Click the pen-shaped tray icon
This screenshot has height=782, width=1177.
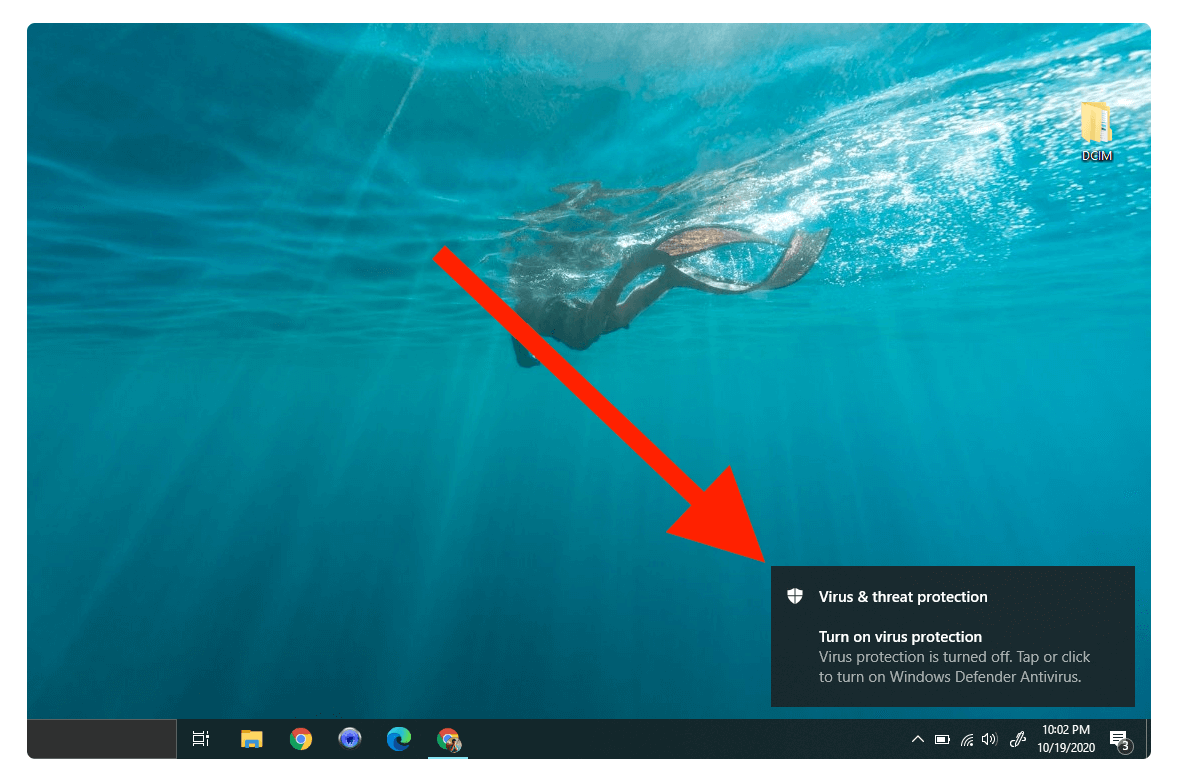[1018, 740]
